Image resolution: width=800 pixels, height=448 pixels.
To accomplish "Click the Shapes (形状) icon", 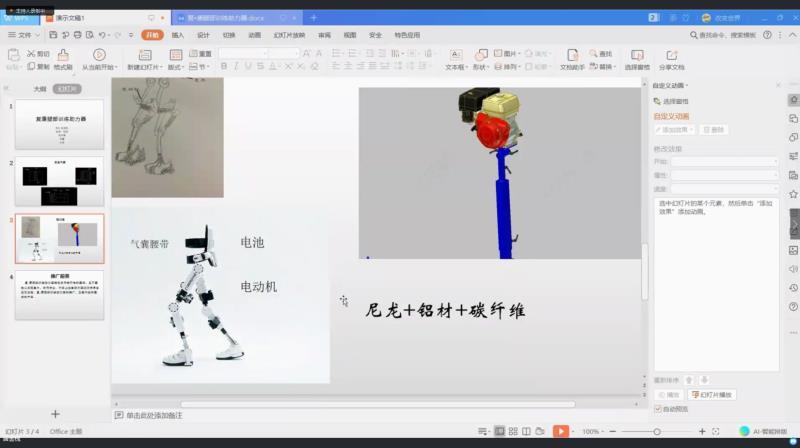I will [x=481, y=55].
